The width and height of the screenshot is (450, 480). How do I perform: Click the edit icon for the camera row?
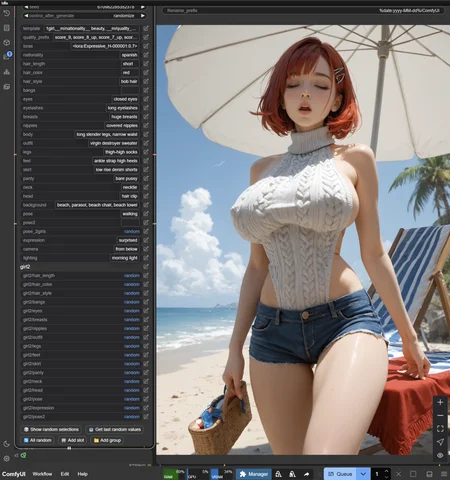tap(146, 249)
